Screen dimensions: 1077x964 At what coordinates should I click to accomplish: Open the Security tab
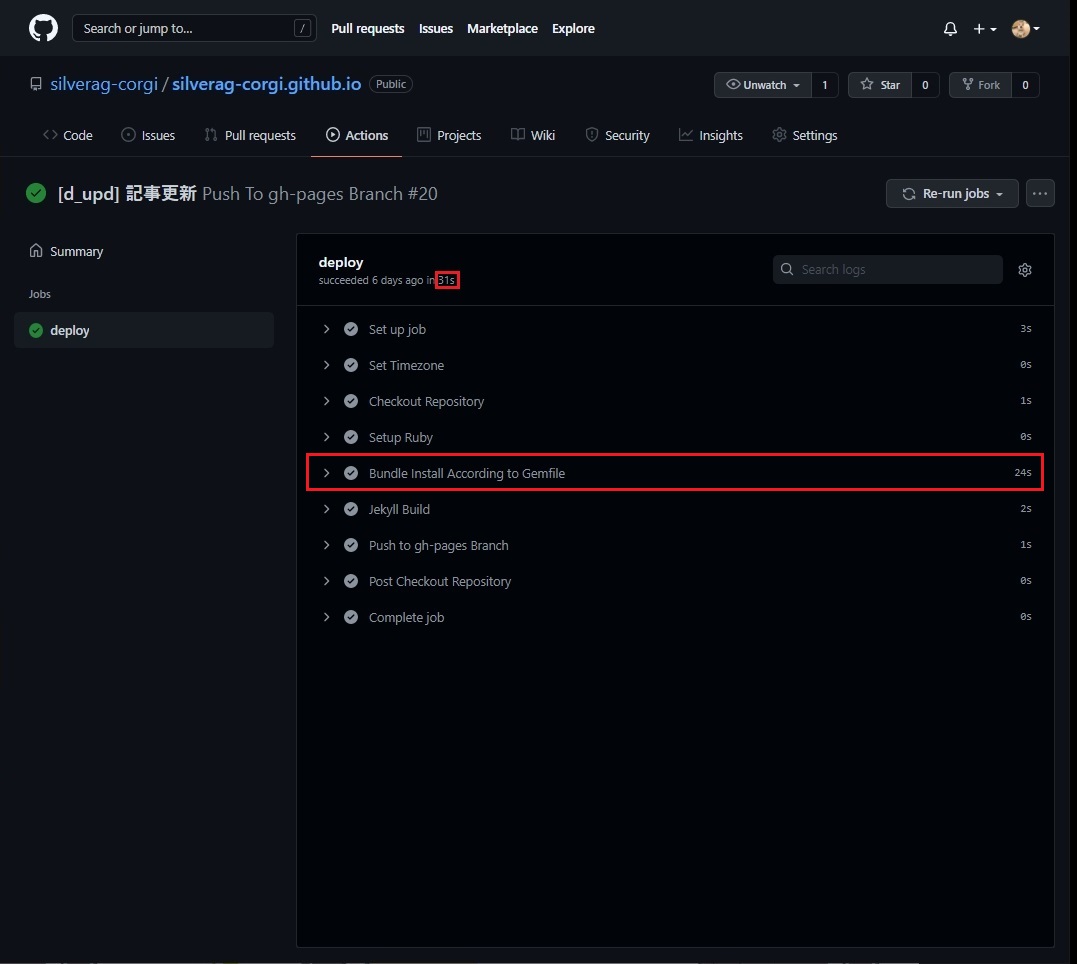(x=617, y=135)
